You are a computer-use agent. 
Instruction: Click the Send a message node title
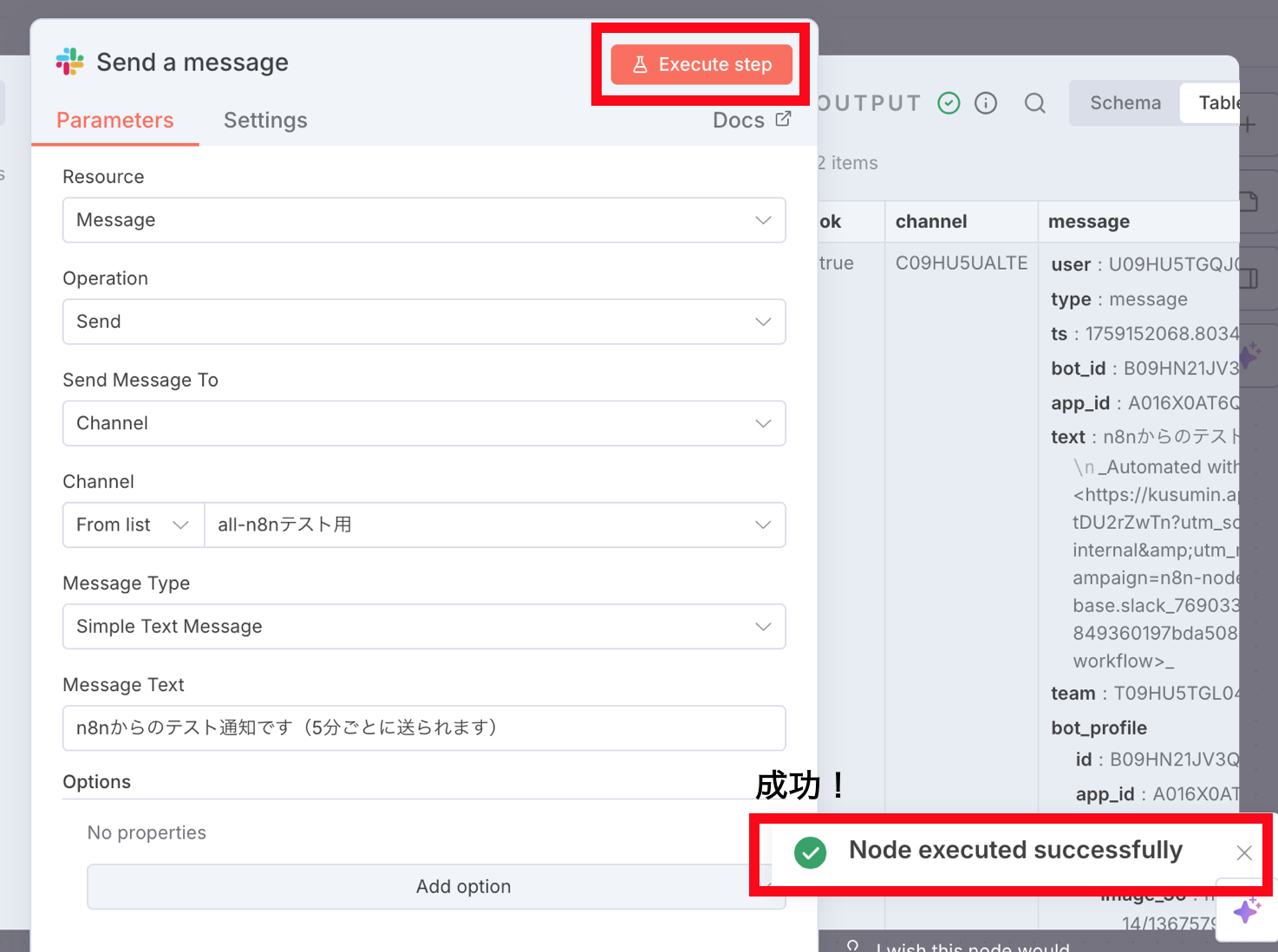point(192,62)
